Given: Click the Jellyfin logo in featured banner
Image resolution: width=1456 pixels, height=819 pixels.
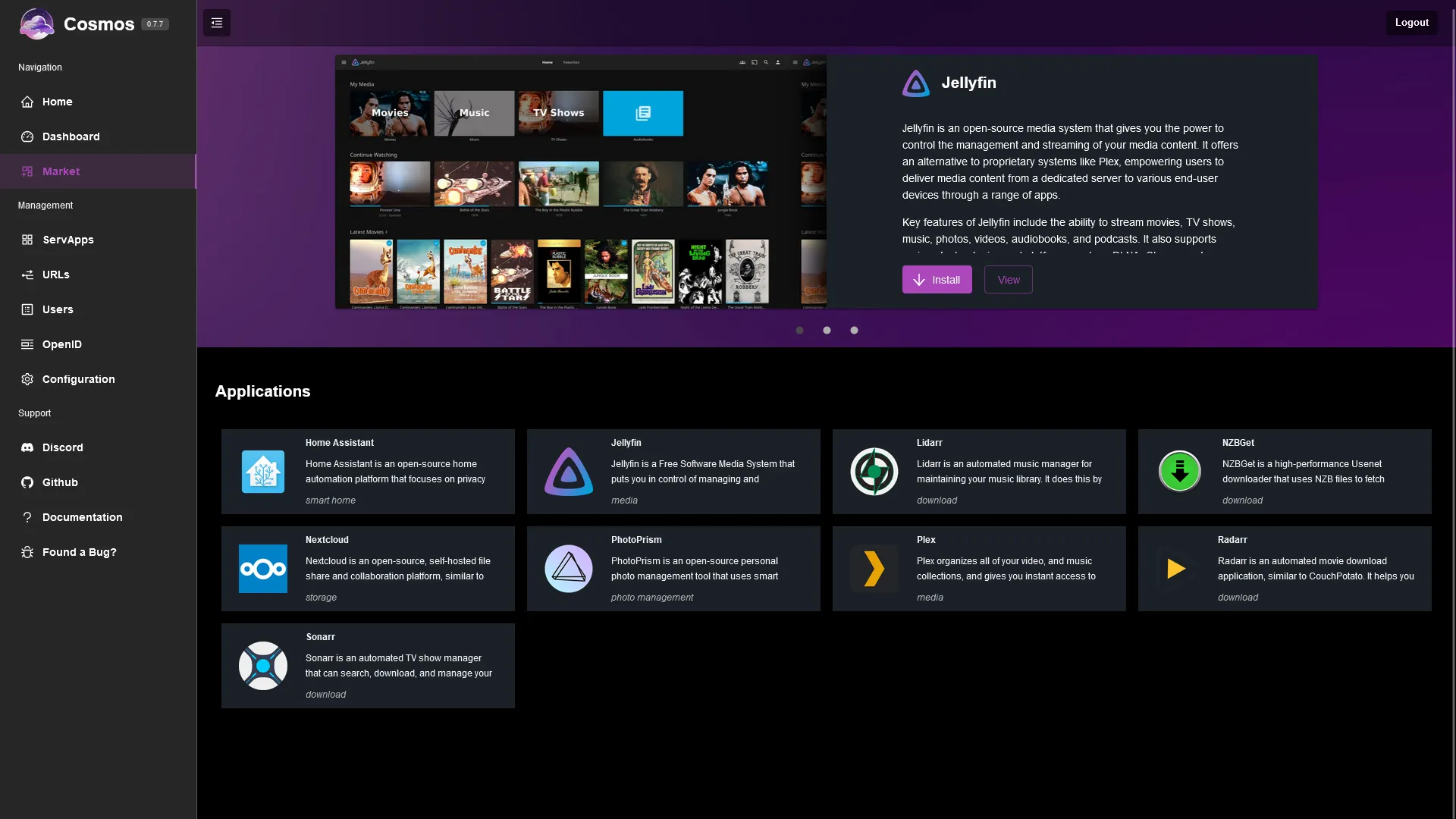Looking at the screenshot, I should (916, 83).
